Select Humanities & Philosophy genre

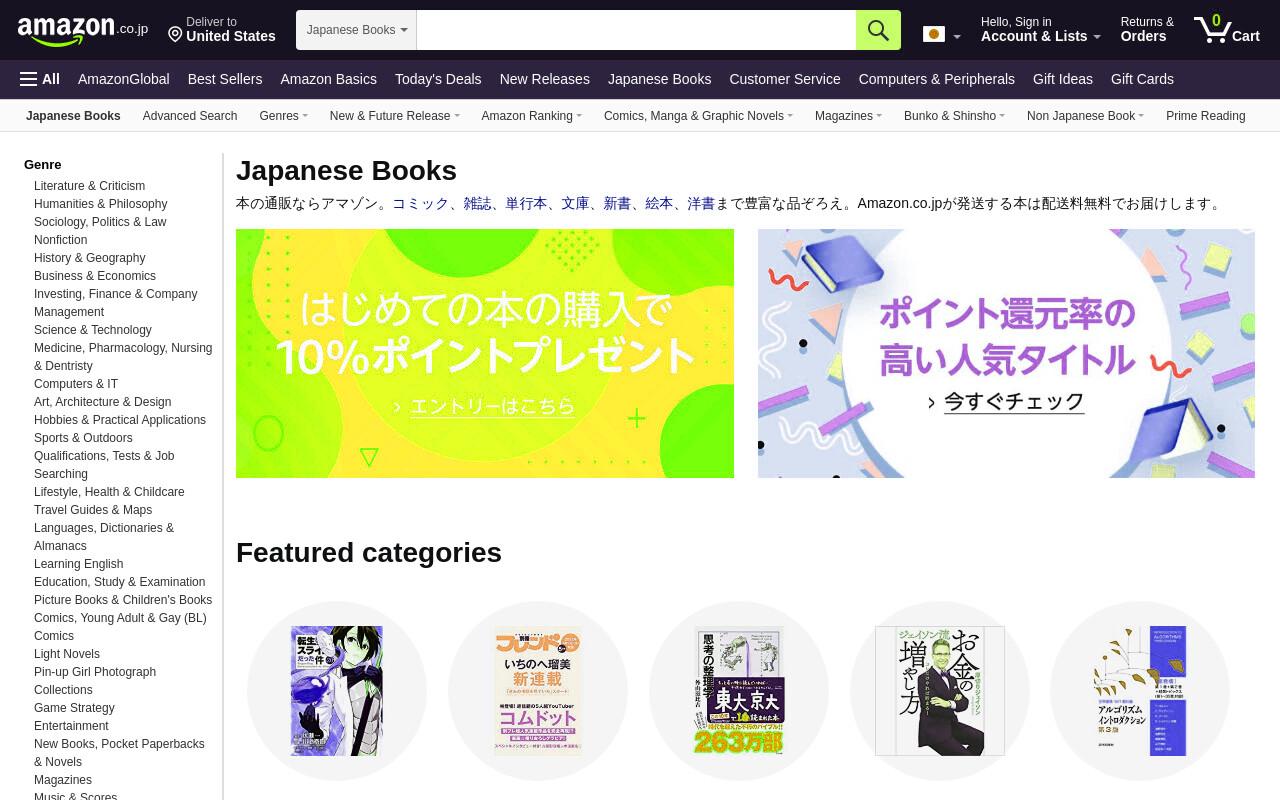click(100, 204)
